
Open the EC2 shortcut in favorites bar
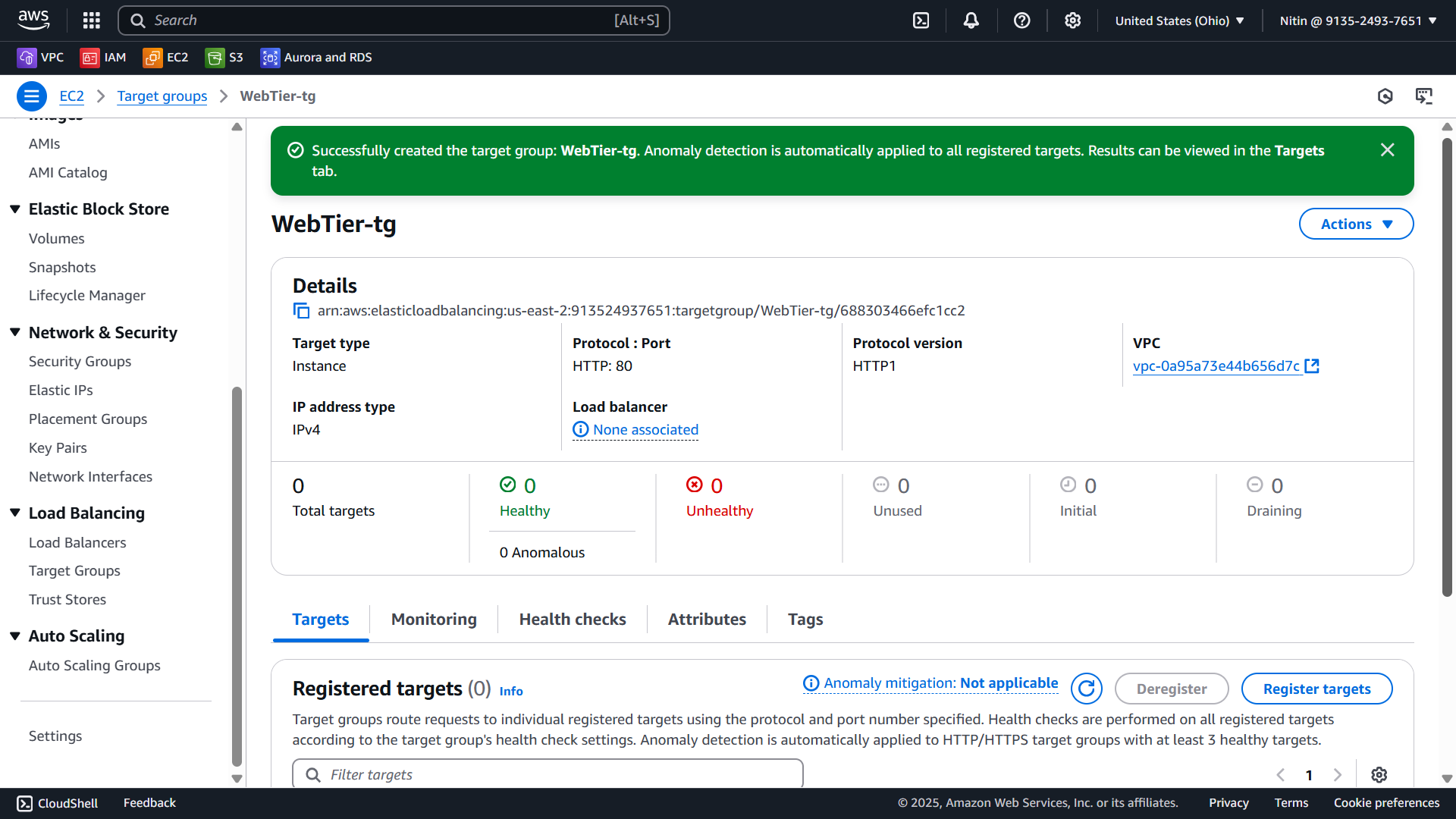pos(165,58)
